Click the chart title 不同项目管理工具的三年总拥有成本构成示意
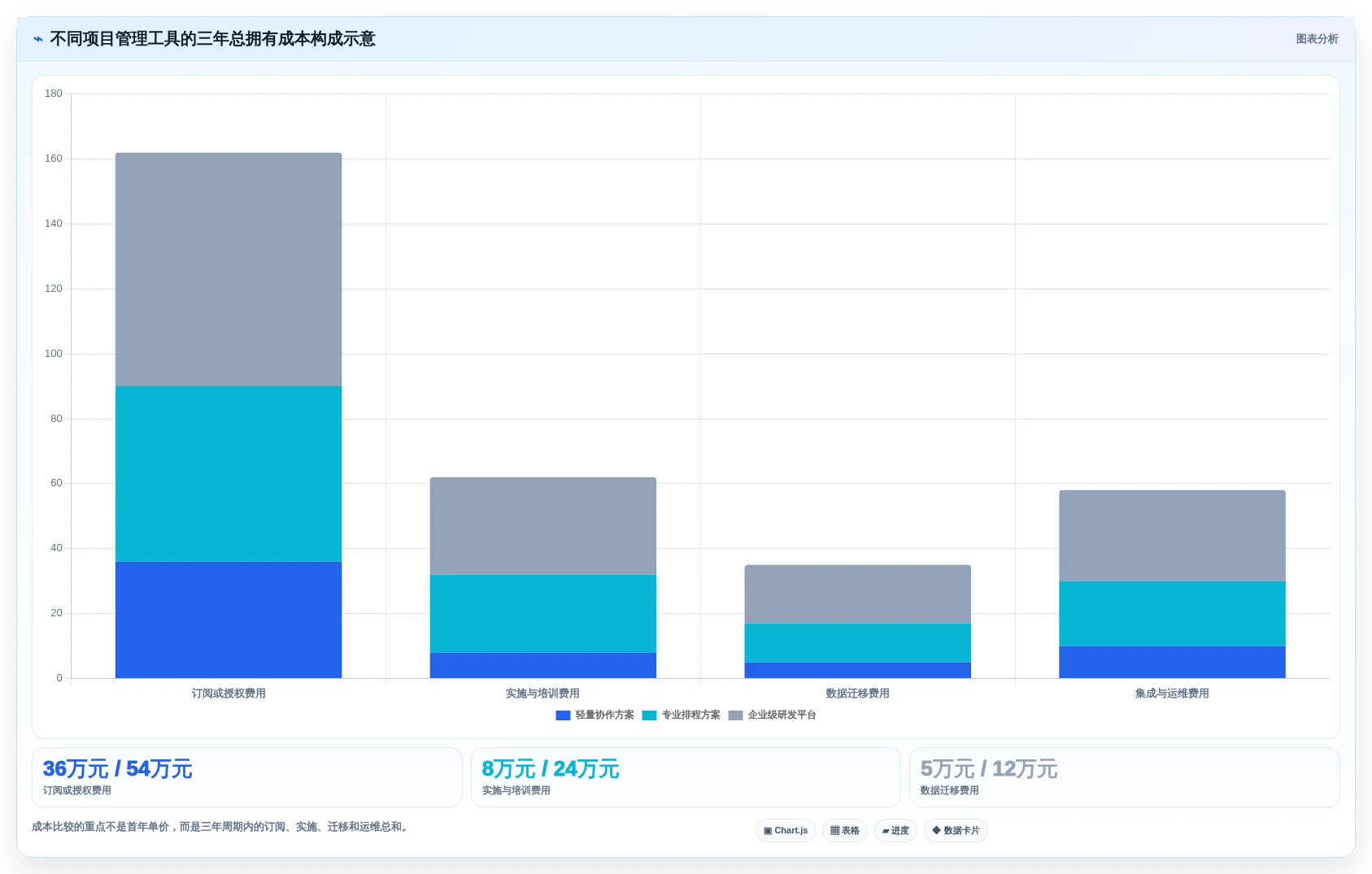1372x874 pixels. pos(212,39)
